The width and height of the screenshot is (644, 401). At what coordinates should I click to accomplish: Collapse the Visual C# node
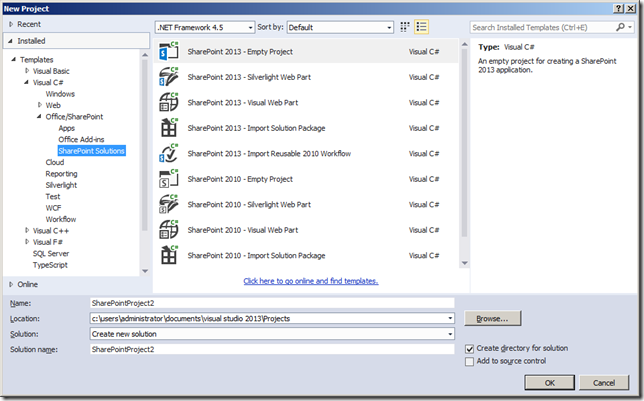click(26, 82)
